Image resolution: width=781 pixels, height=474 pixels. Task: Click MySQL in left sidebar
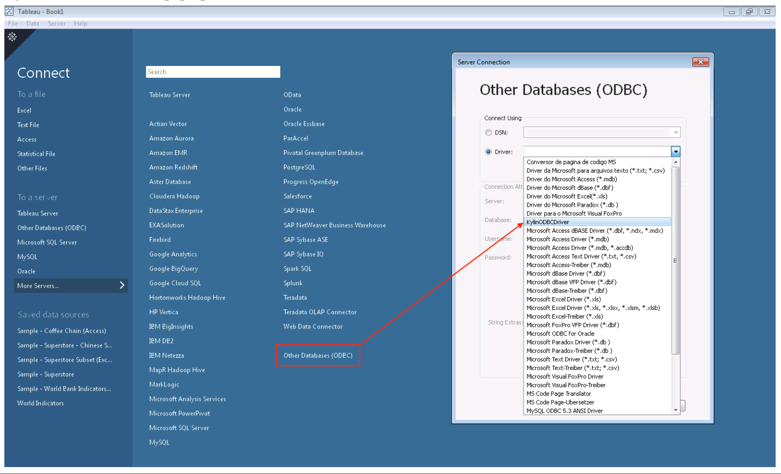pos(27,256)
